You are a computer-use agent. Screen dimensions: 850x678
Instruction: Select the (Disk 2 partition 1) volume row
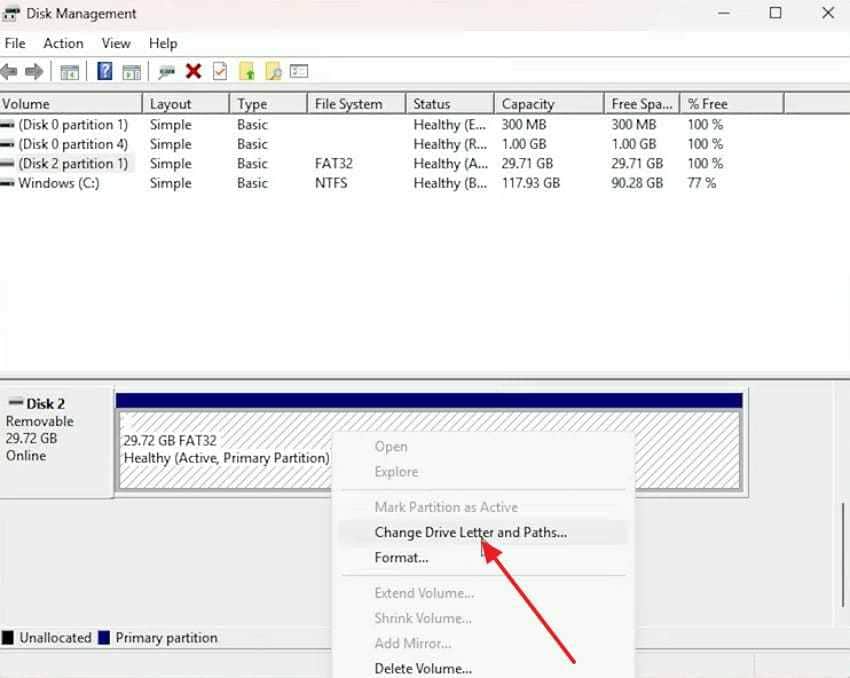[x=362, y=164]
